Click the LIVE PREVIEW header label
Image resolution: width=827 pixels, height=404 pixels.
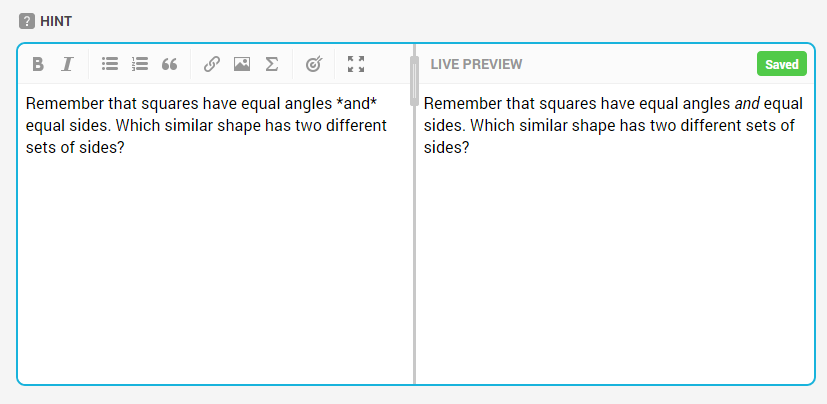(x=476, y=64)
